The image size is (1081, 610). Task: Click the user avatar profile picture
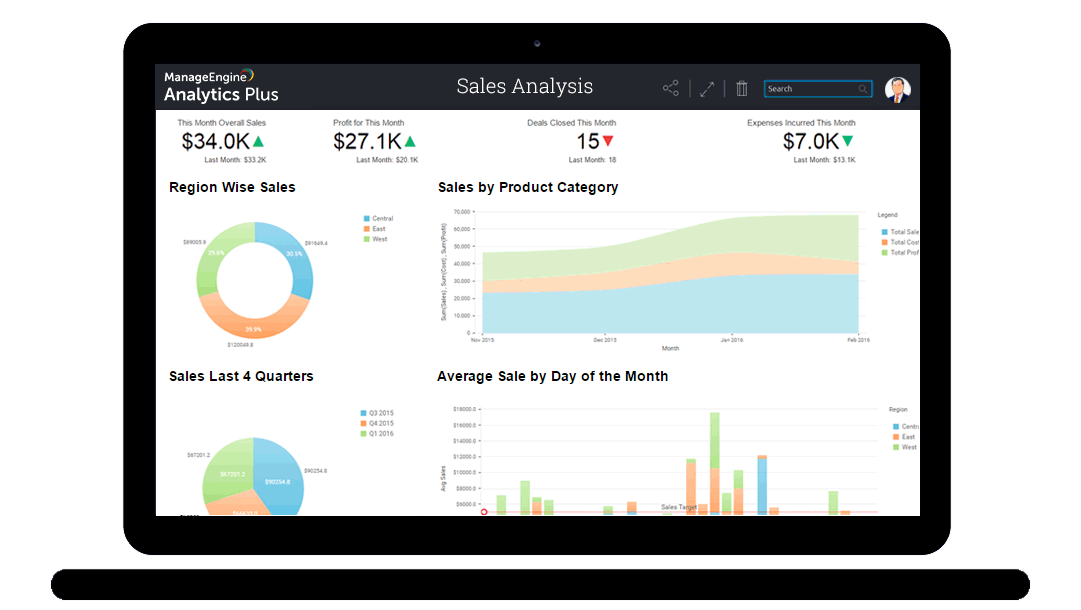click(897, 87)
